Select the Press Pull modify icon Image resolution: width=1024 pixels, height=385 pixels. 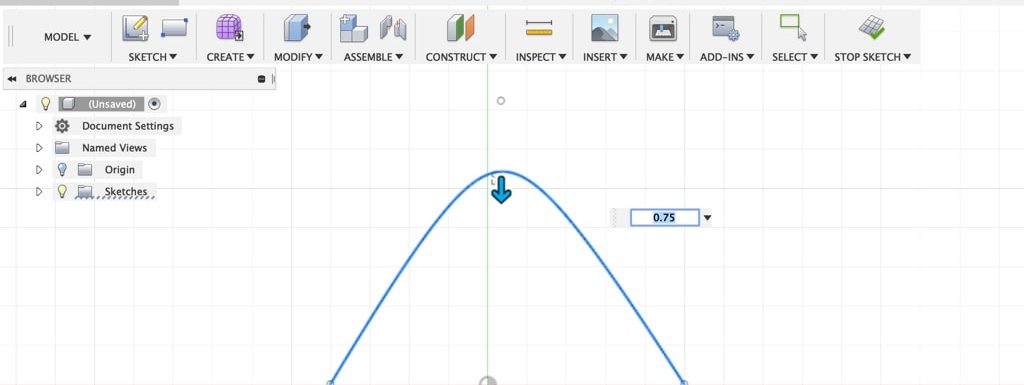click(x=297, y=28)
